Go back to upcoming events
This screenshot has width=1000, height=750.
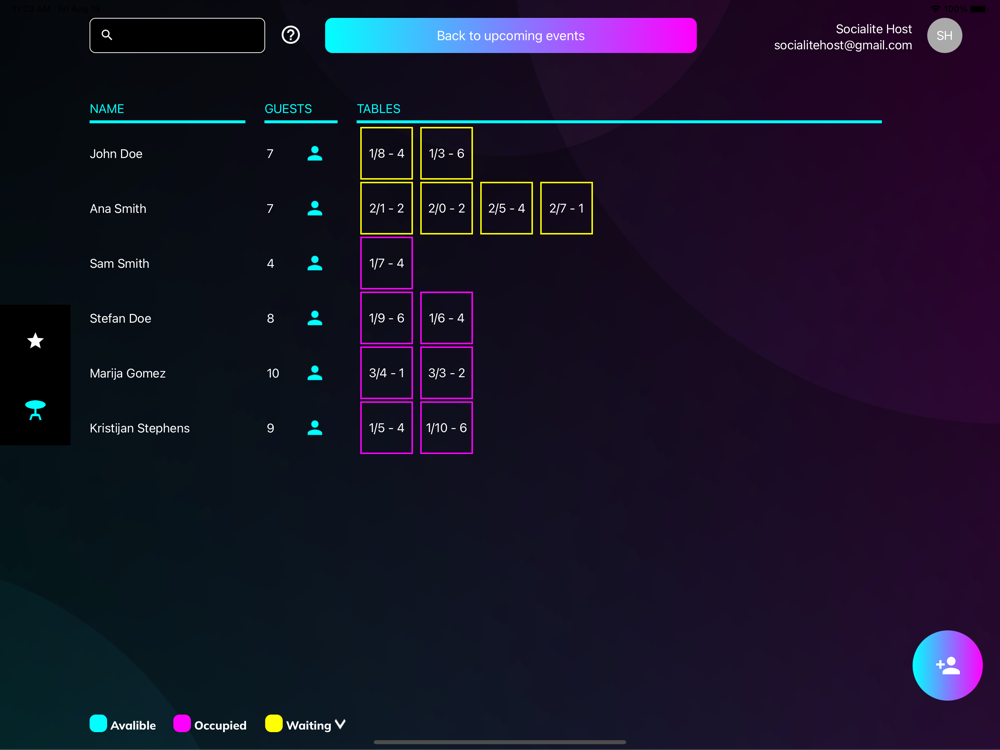point(510,36)
